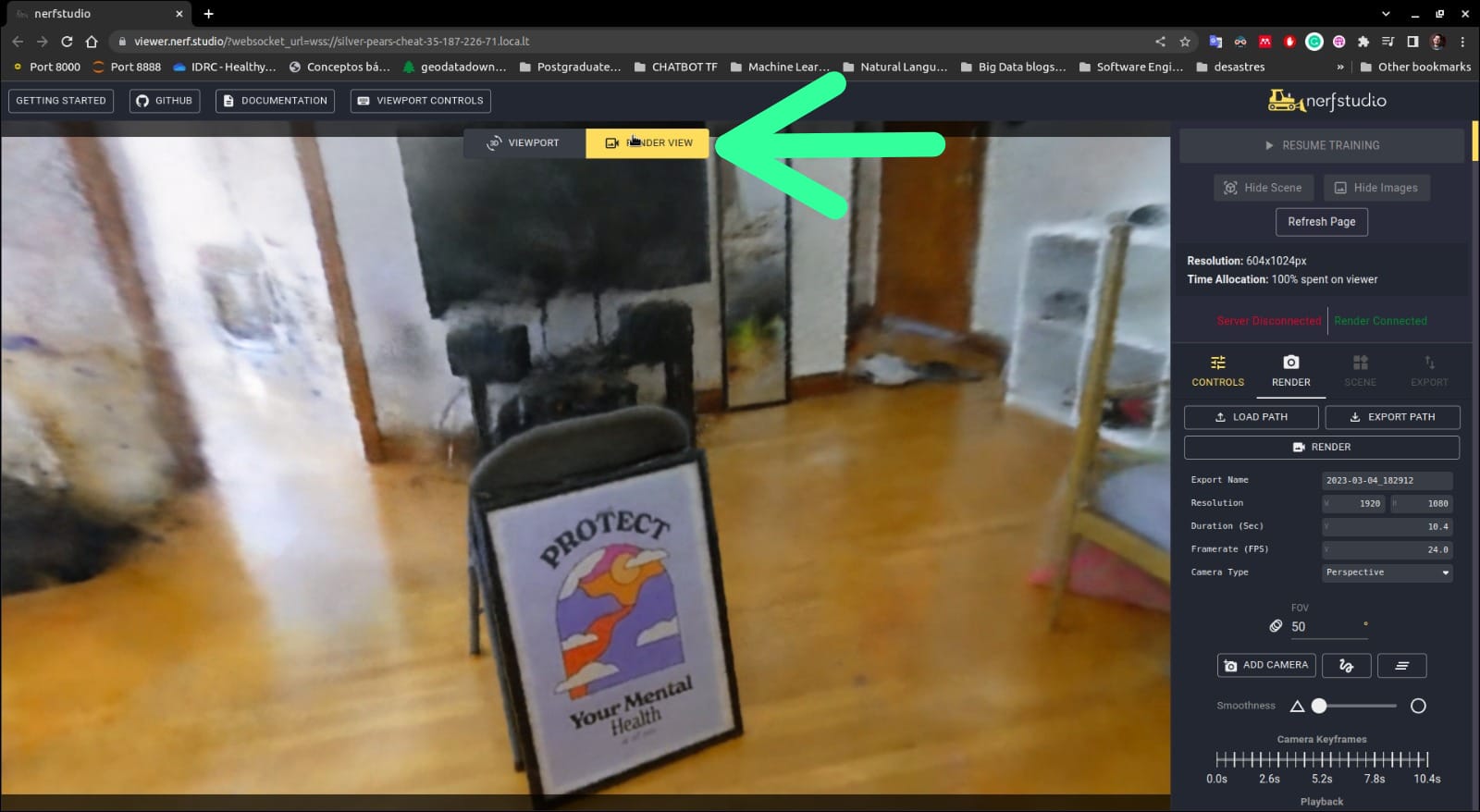Open the Grammarly extension icon
The image size is (1480, 812).
coord(1313,42)
